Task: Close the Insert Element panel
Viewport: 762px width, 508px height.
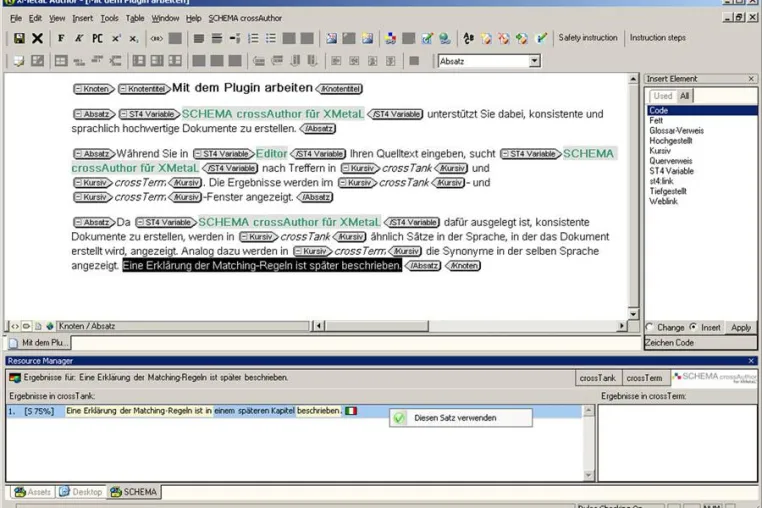Action: pos(751,78)
